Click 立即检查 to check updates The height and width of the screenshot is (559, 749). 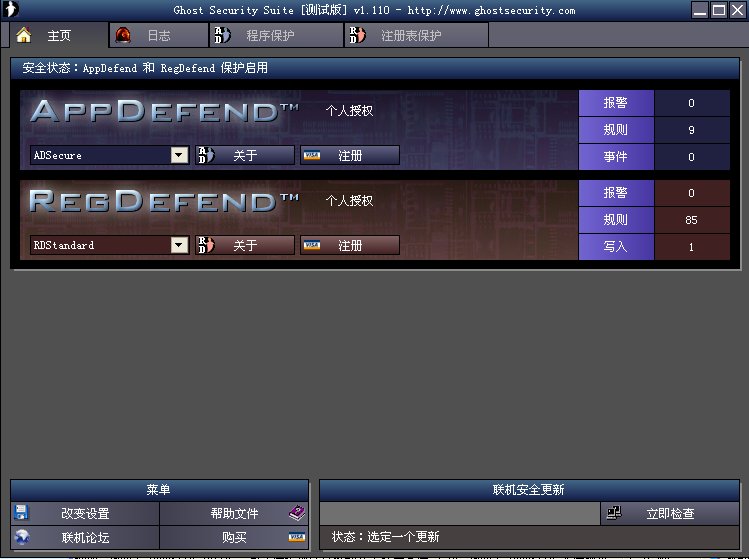tap(670, 513)
